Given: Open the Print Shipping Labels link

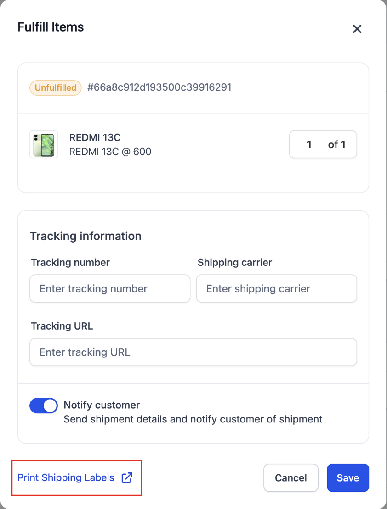Looking at the screenshot, I should pyautogui.click(x=66, y=477).
